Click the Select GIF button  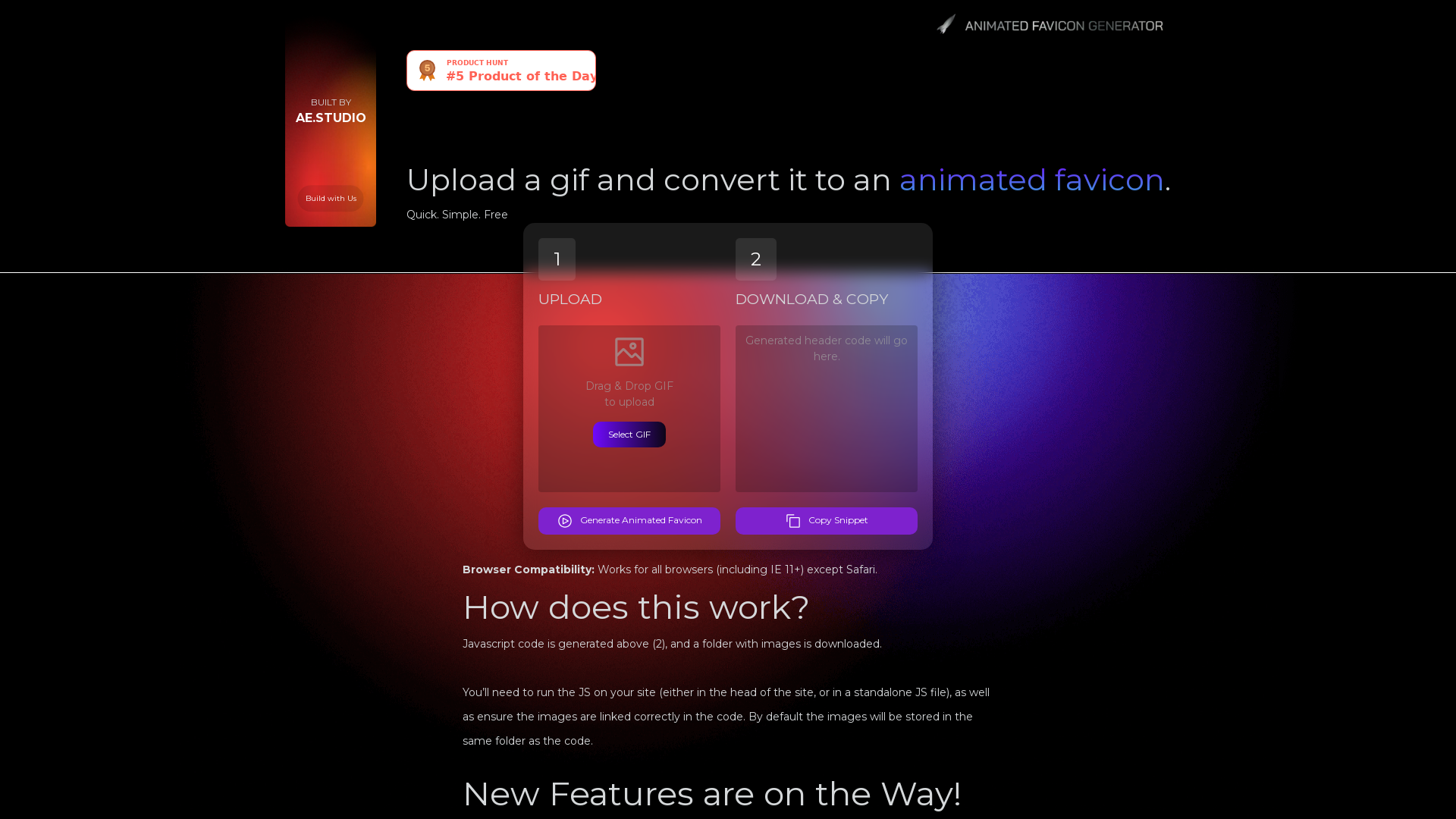pyautogui.click(x=629, y=434)
